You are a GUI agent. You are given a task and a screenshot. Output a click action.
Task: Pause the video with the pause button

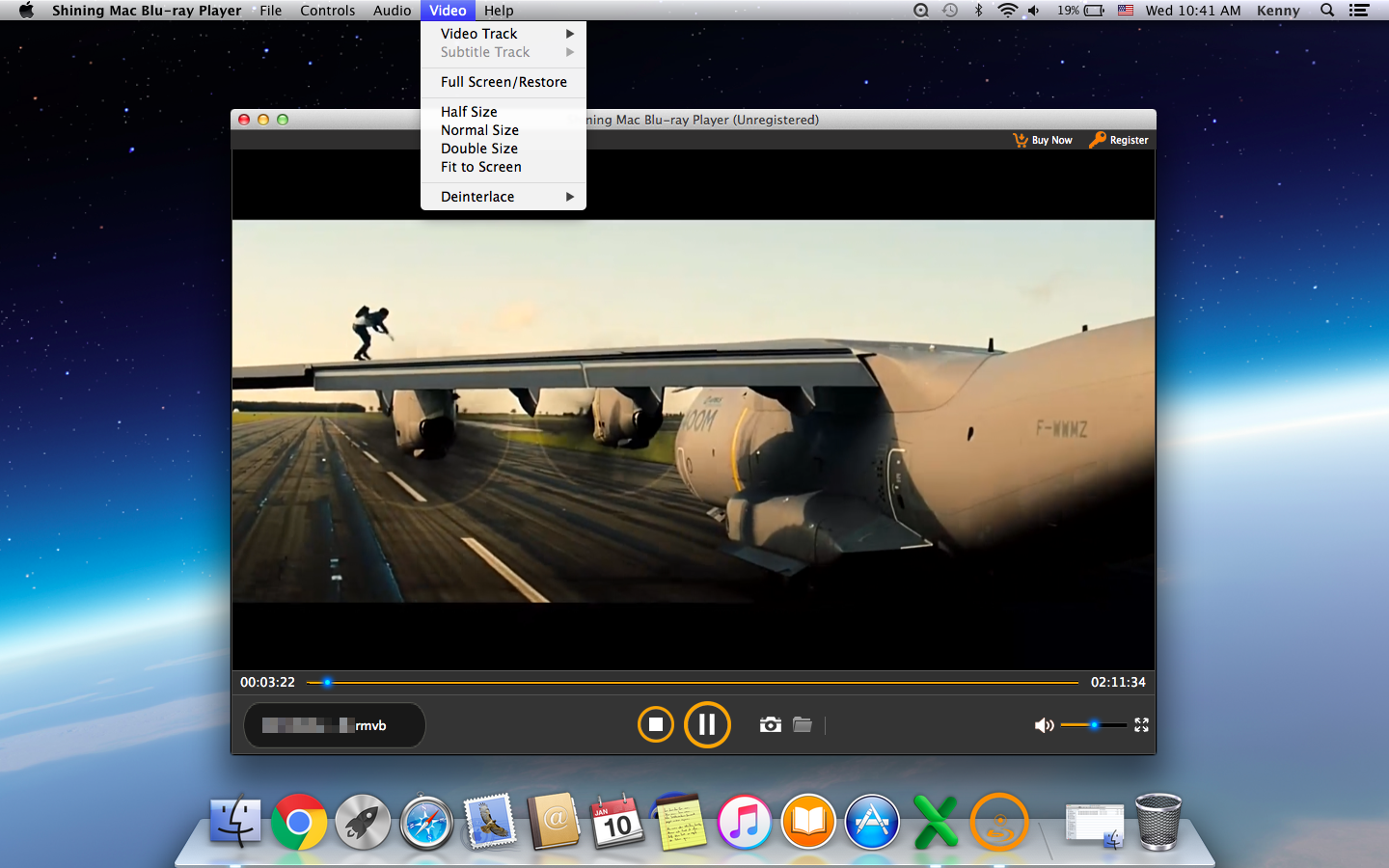point(707,724)
